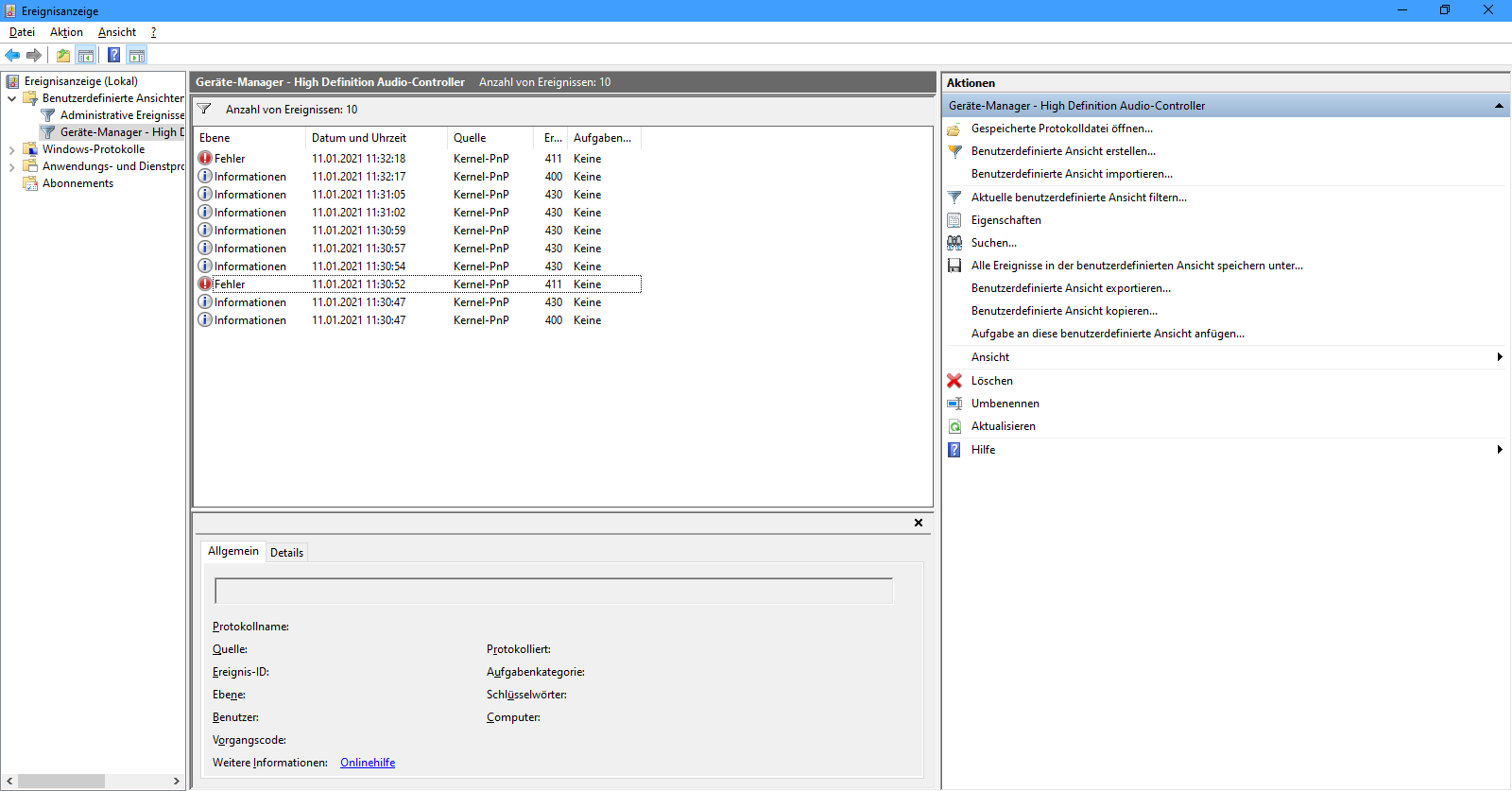Select the event with ID 400 at 11:30:47

coord(418,320)
